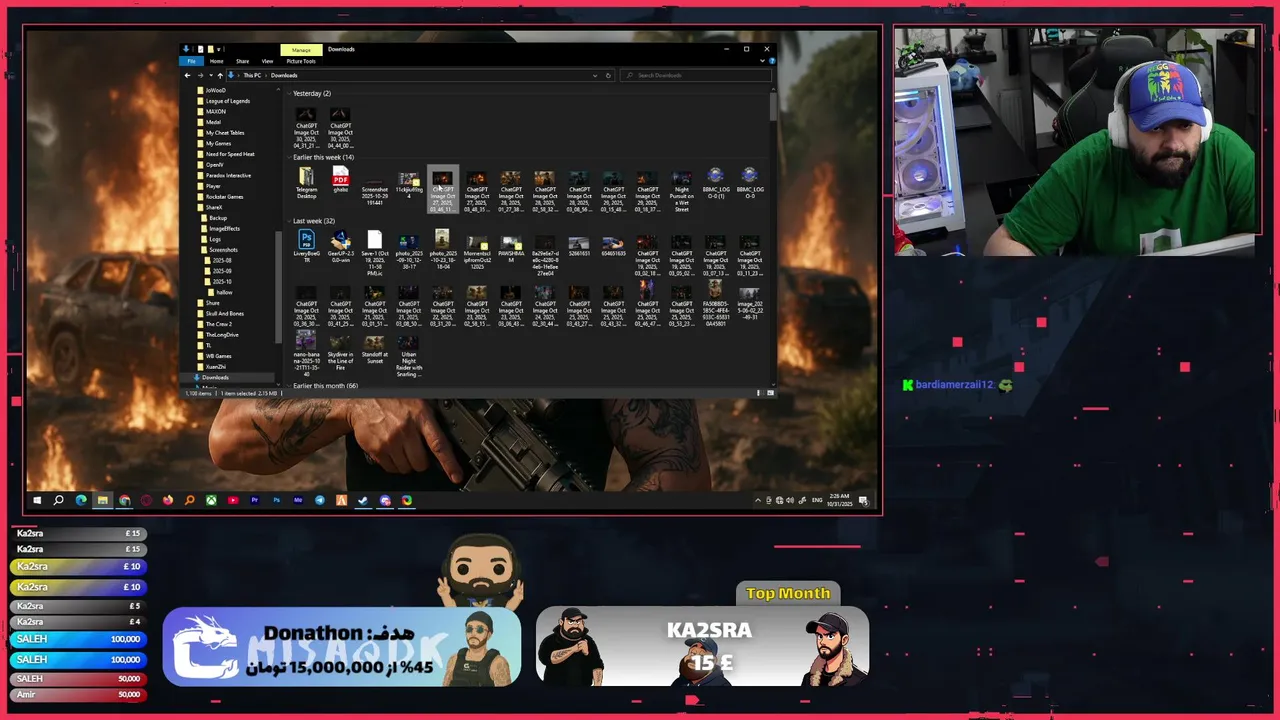Viewport: 1280px width, 720px height.
Task: Select Need for Speed Heat folder
Action: coord(230,154)
